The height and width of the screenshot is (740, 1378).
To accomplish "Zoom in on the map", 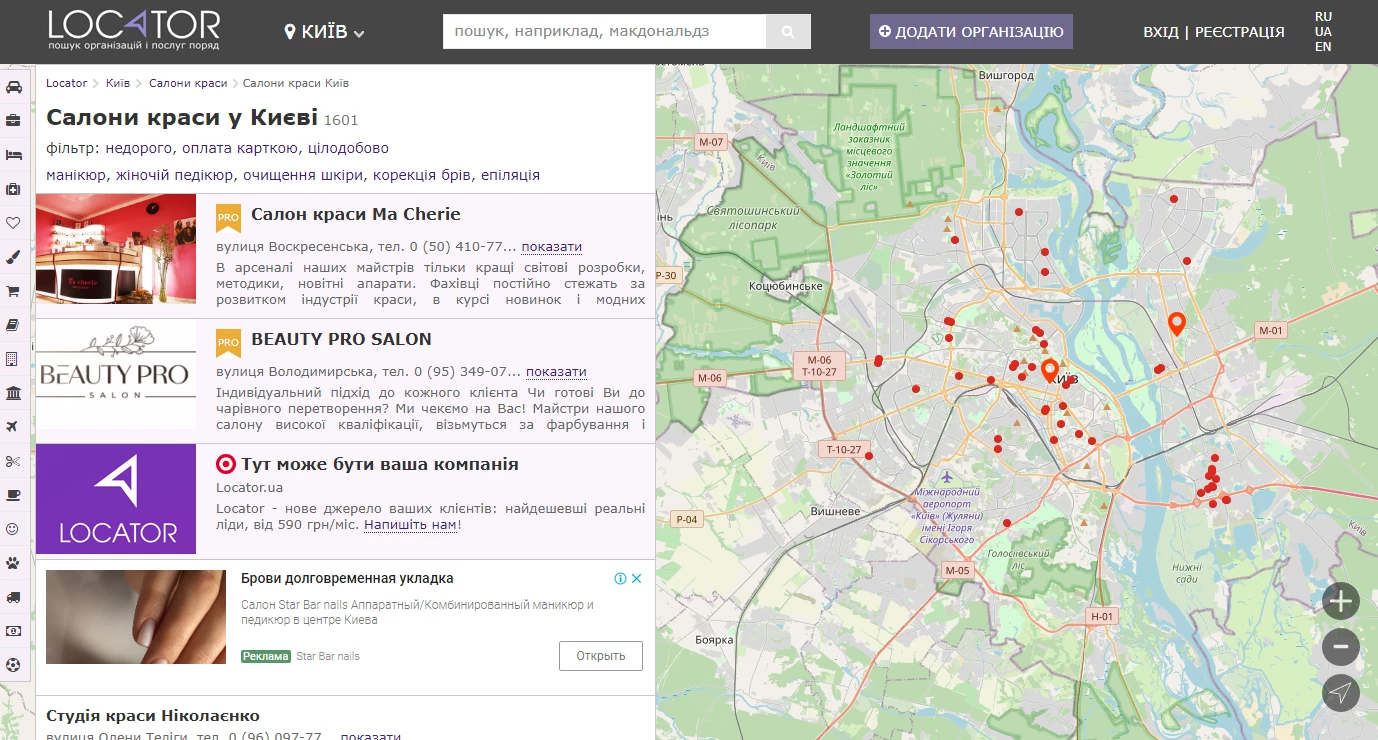I will (x=1341, y=601).
